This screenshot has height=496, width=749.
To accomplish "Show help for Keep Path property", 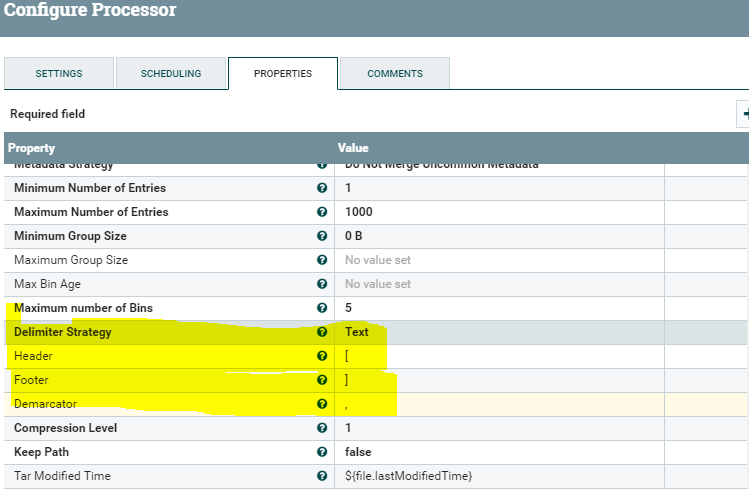I will pos(322,452).
